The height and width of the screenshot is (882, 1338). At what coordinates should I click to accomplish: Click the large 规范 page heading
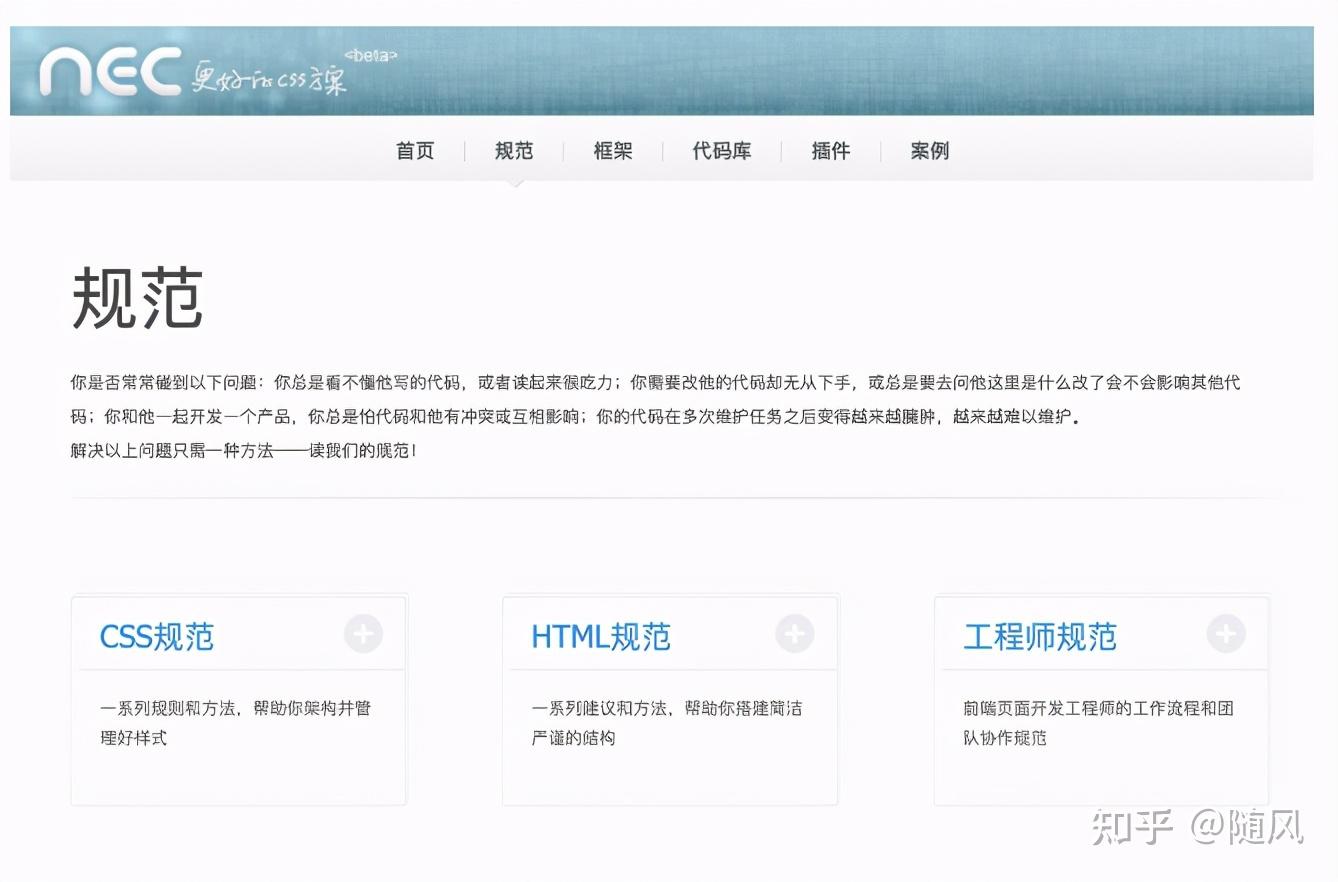pyautogui.click(x=138, y=298)
